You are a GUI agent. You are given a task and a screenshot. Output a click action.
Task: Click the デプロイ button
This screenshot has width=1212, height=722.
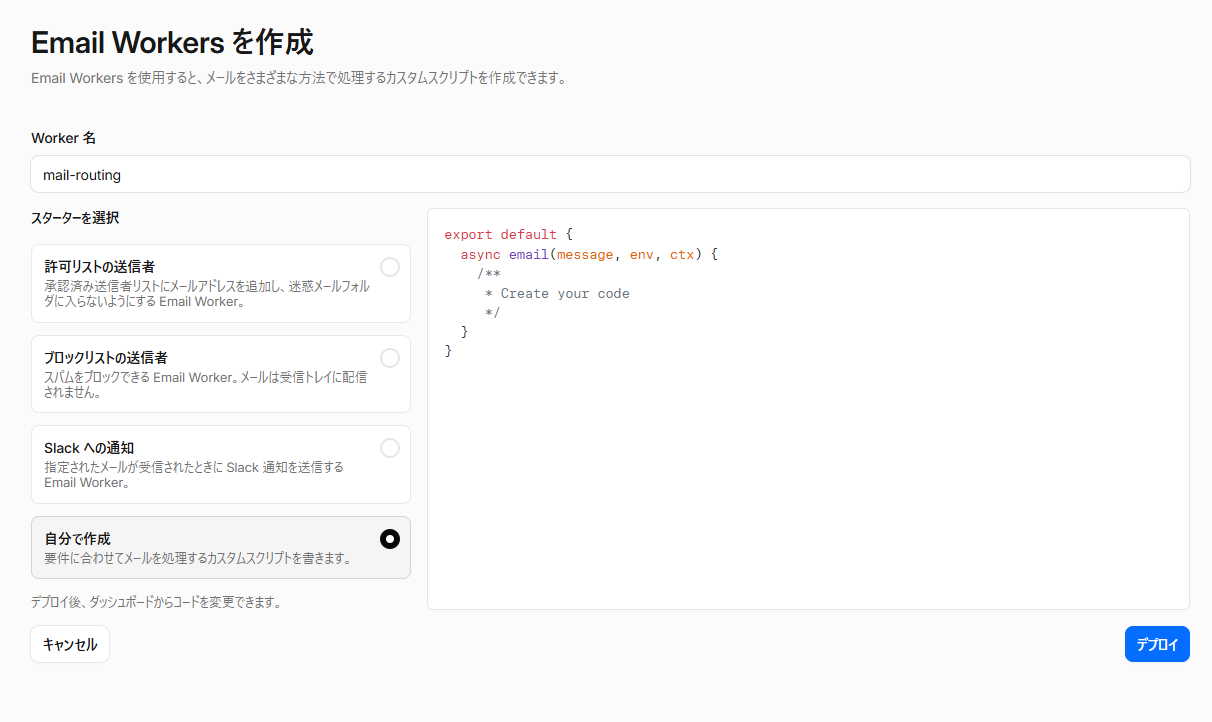tap(1157, 645)
